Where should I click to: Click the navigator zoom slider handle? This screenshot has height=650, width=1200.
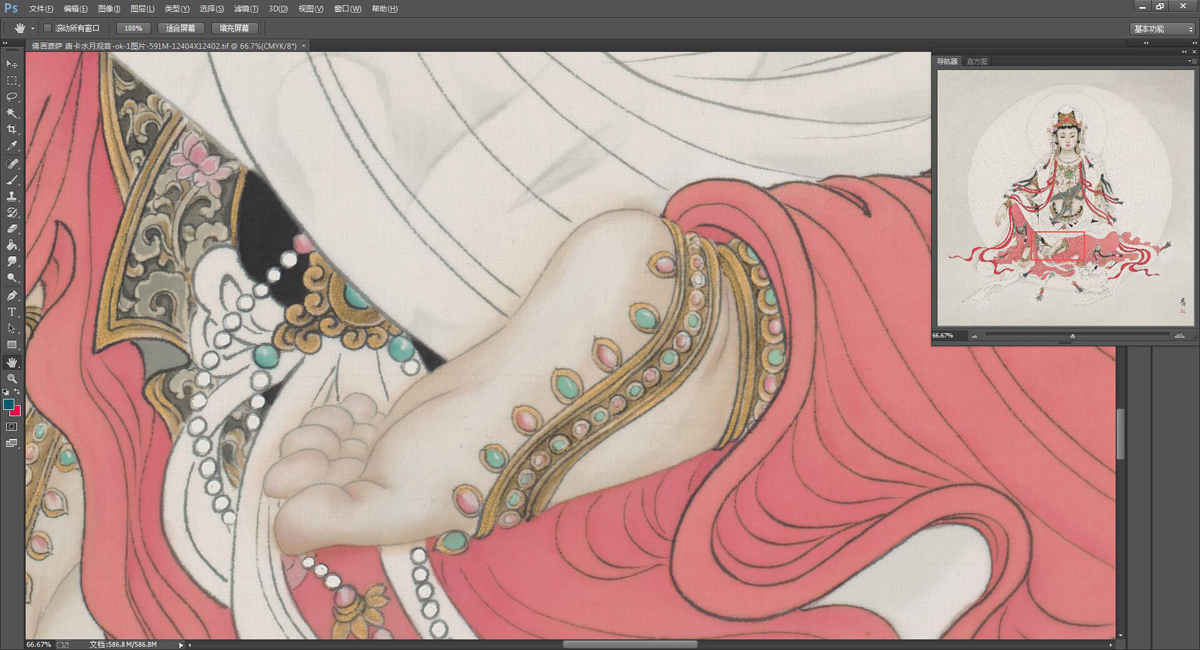pos(1073,337)
